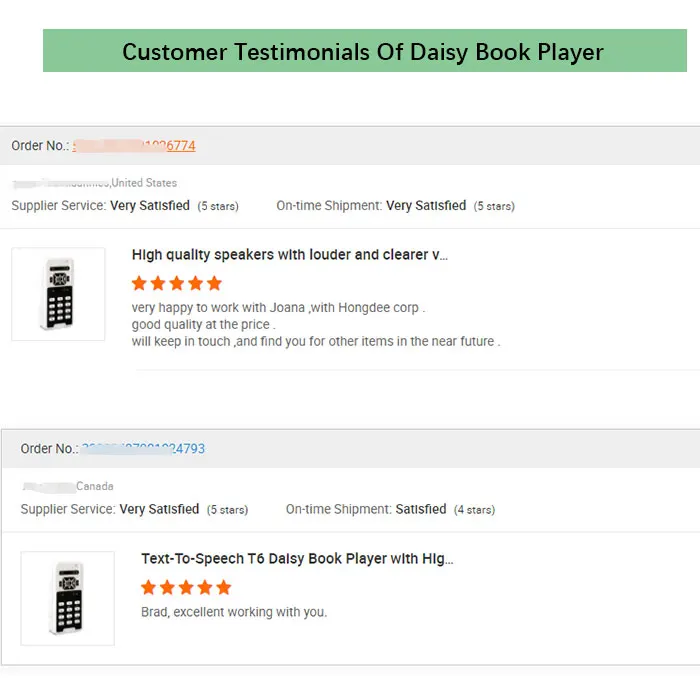700x700 pixels.
Task: Click the 'Brad, excellent working with you' review text
Action: click(x=234, y=612)
